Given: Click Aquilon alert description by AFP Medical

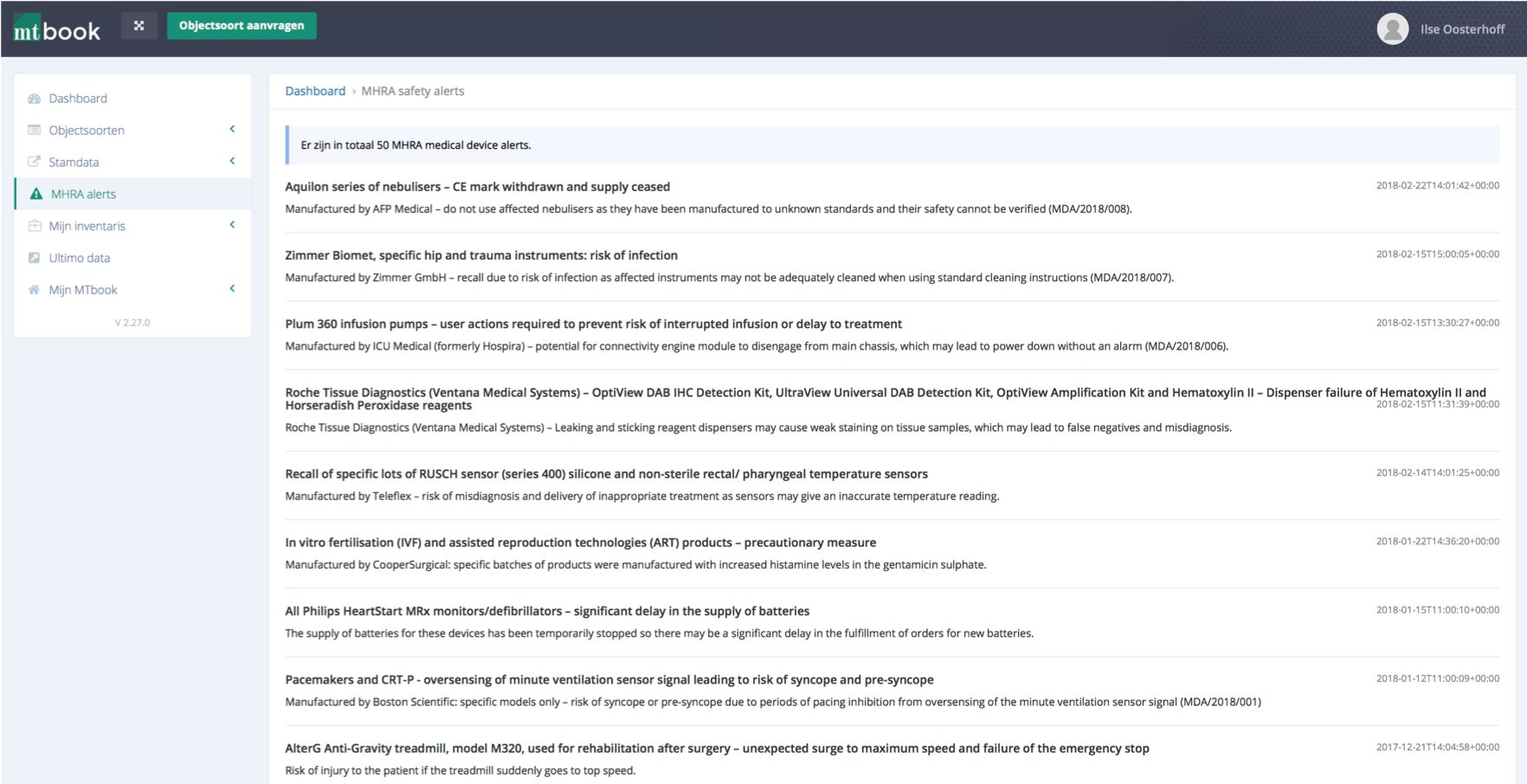Looking at the screenshot, I should 709,209.
